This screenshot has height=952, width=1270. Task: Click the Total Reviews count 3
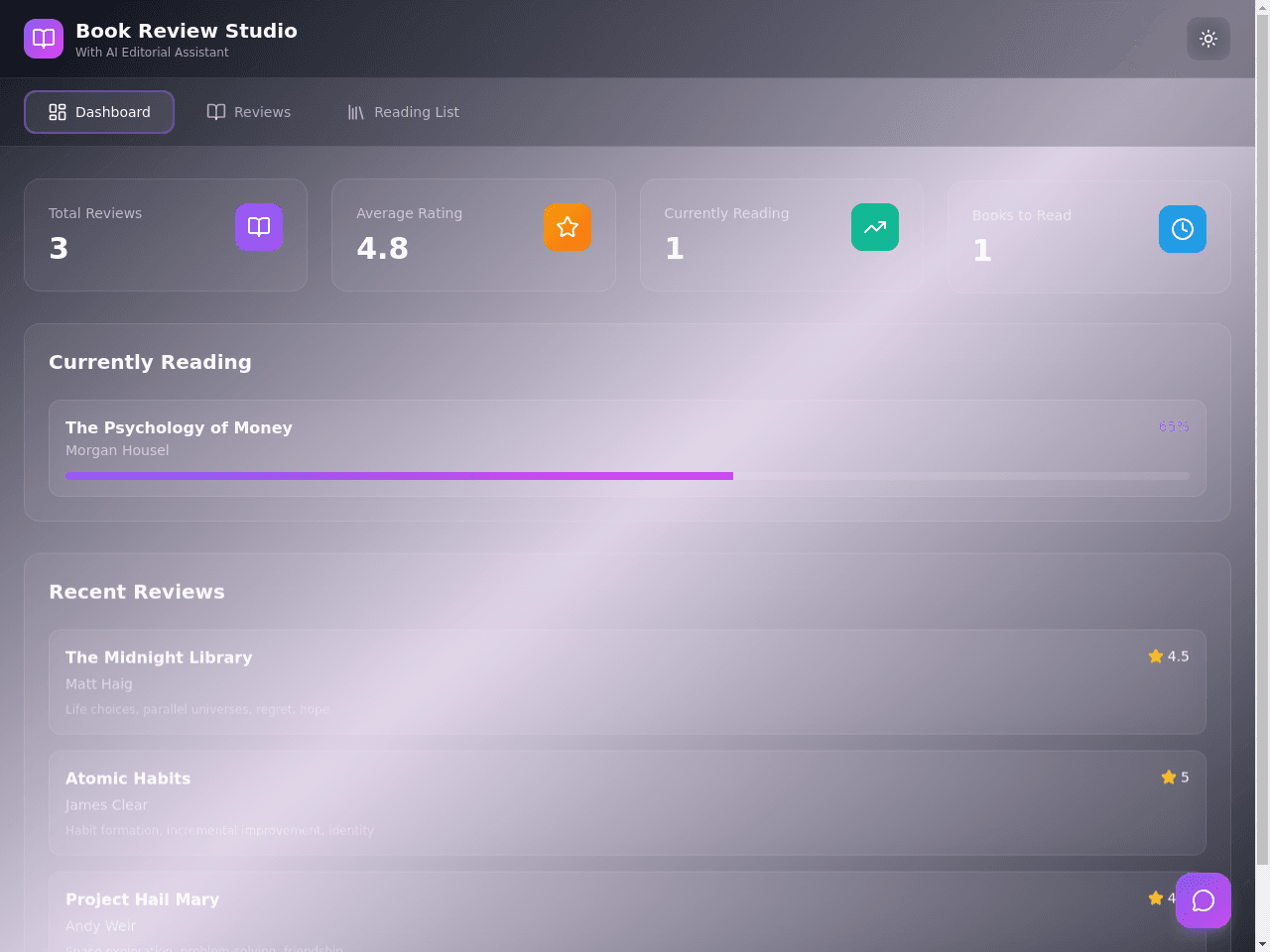coord(59,248)
